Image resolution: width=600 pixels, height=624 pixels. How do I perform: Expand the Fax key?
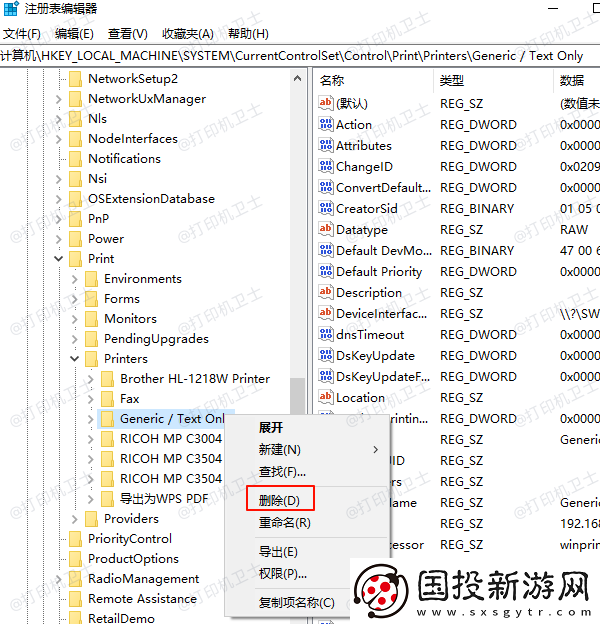(91, 398)
